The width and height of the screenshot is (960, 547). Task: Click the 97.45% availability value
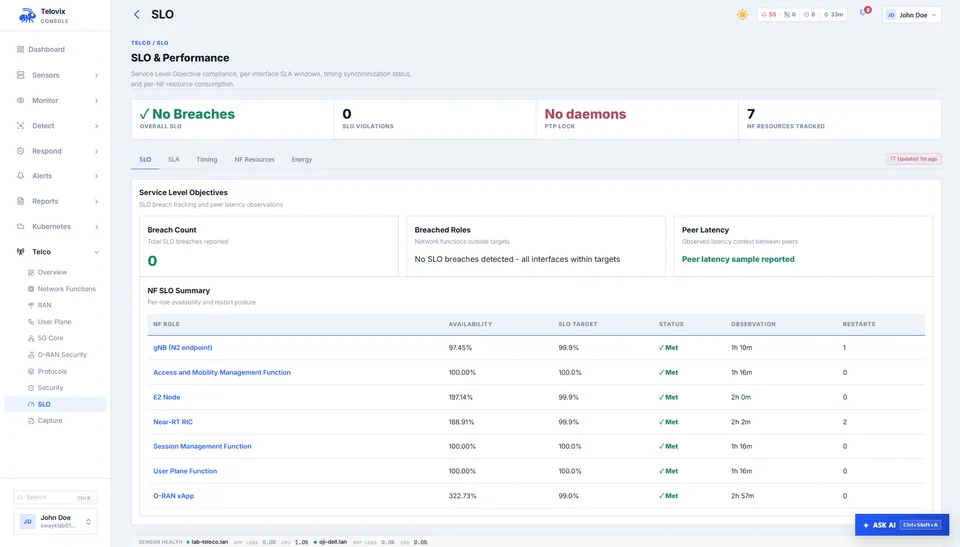(460, 347)
